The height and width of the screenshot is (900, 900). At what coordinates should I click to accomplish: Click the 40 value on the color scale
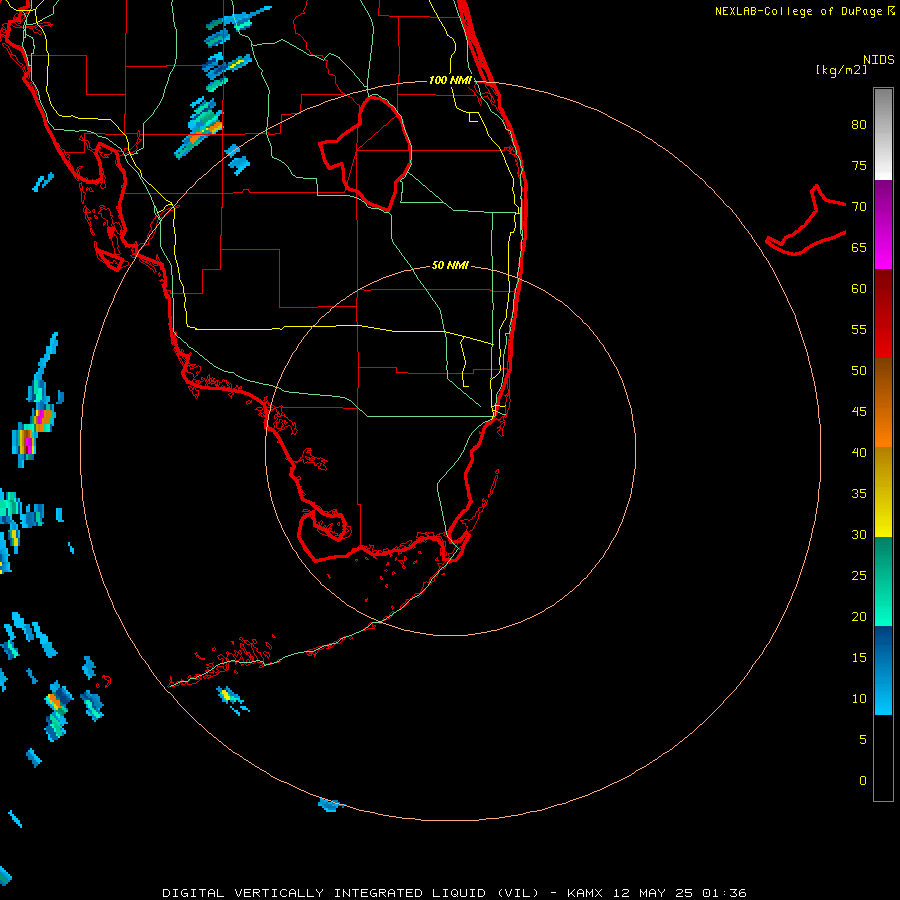point(859,452)
